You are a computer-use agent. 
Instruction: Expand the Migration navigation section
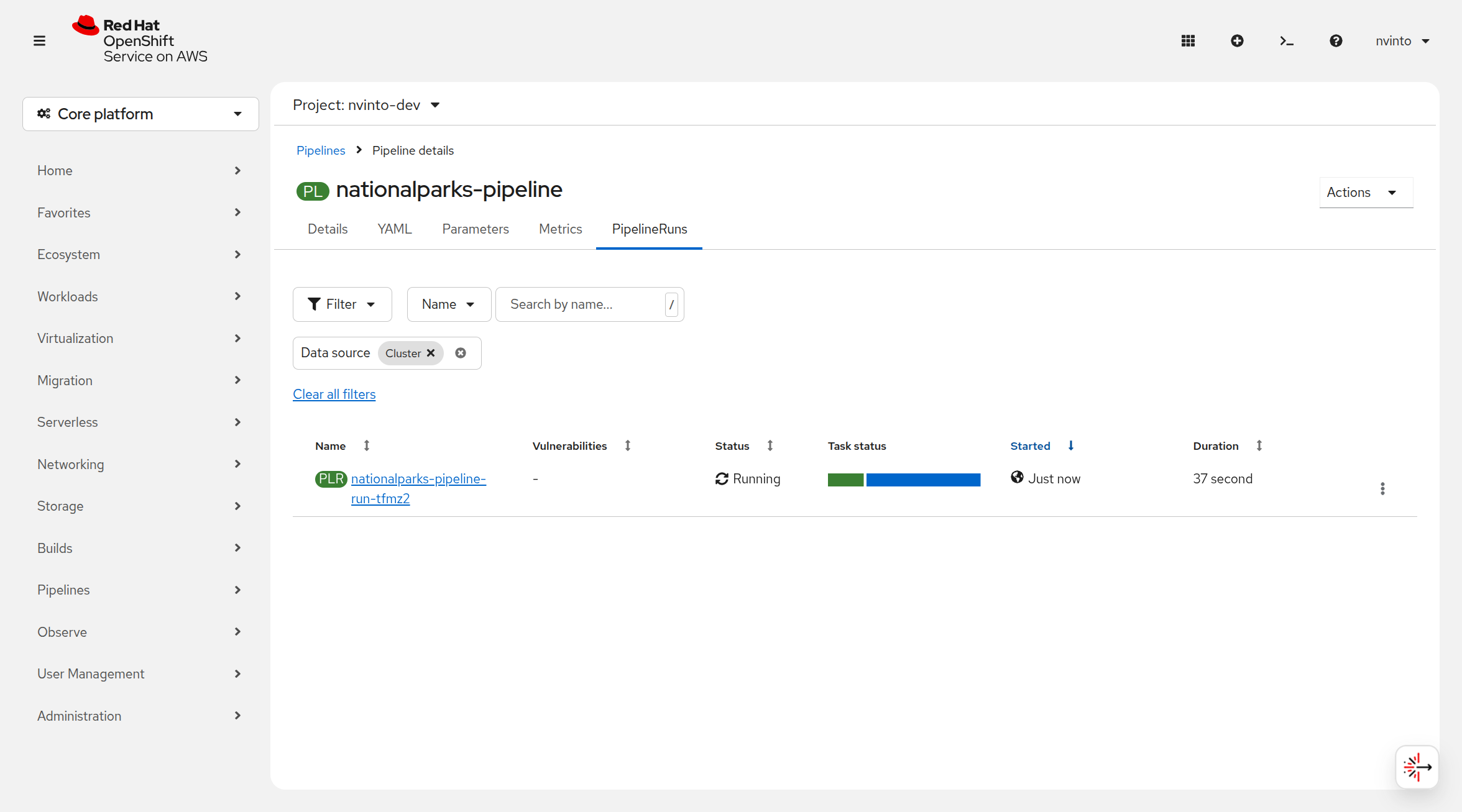(140, 380)
